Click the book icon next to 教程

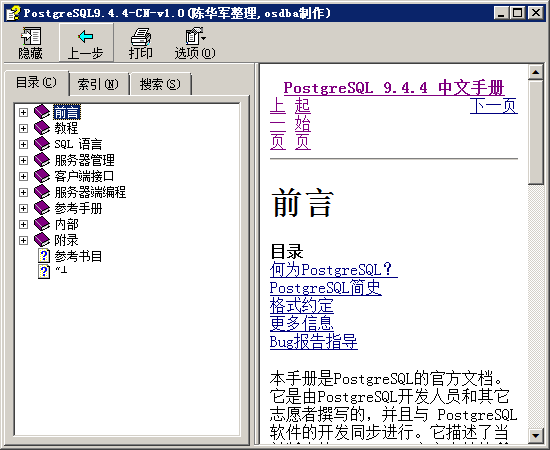(42, 128)
